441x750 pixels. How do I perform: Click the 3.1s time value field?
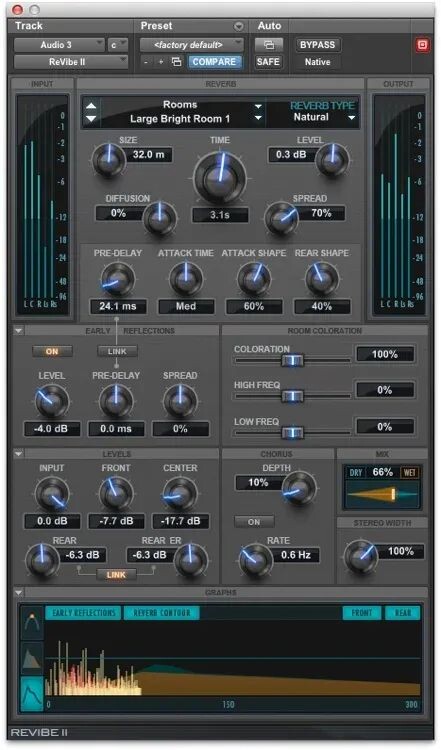pyautogui.click(x=220, y=215)
